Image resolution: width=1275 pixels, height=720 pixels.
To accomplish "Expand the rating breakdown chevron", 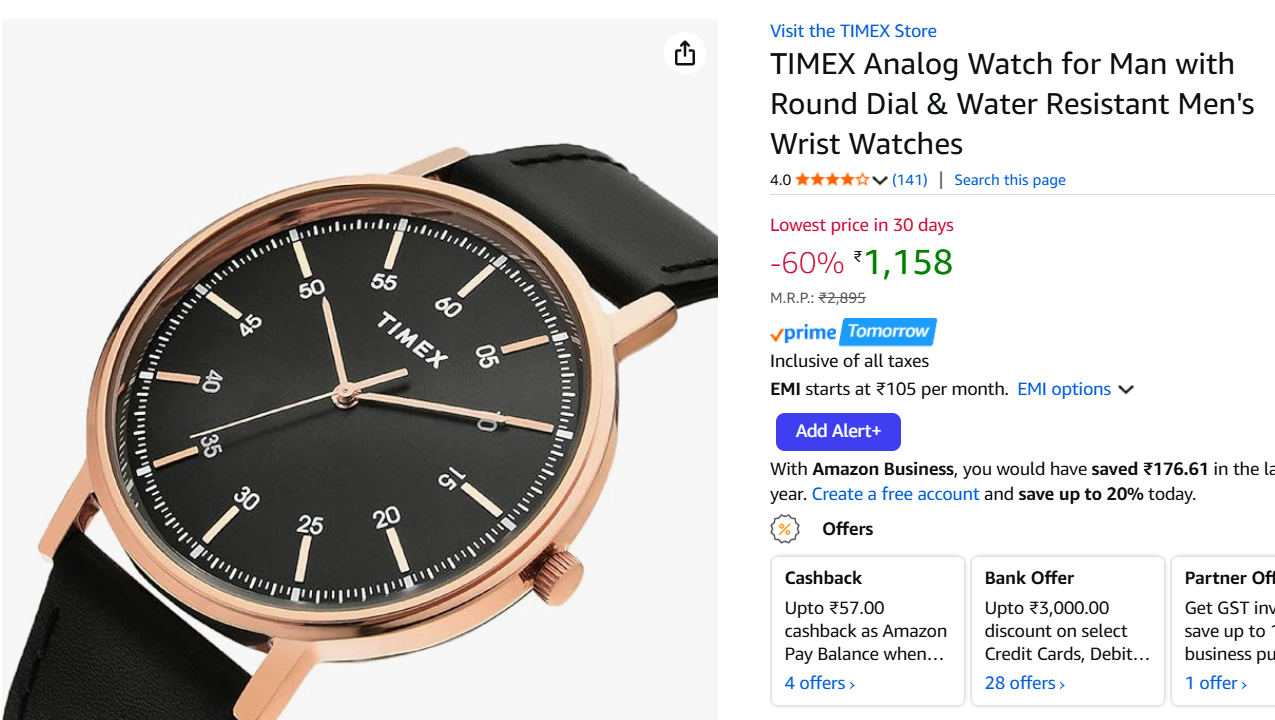I will (x=880, y=181).
